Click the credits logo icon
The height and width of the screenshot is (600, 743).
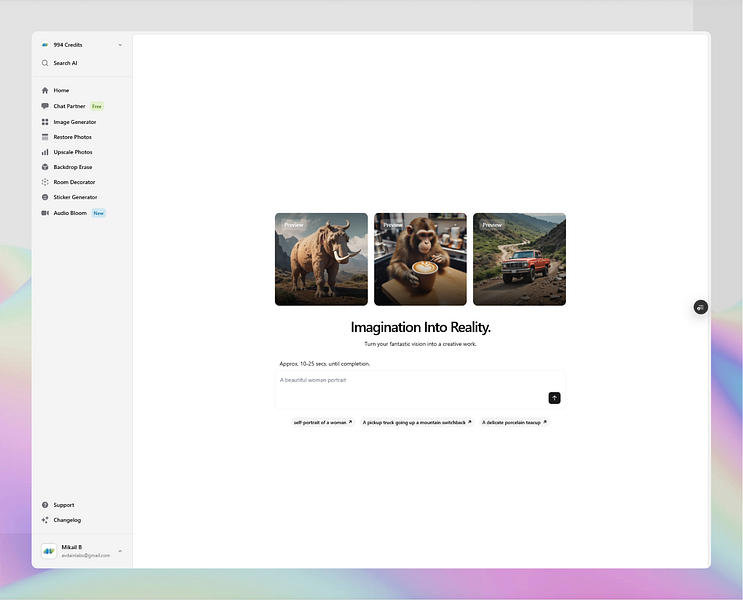[45, 45]
